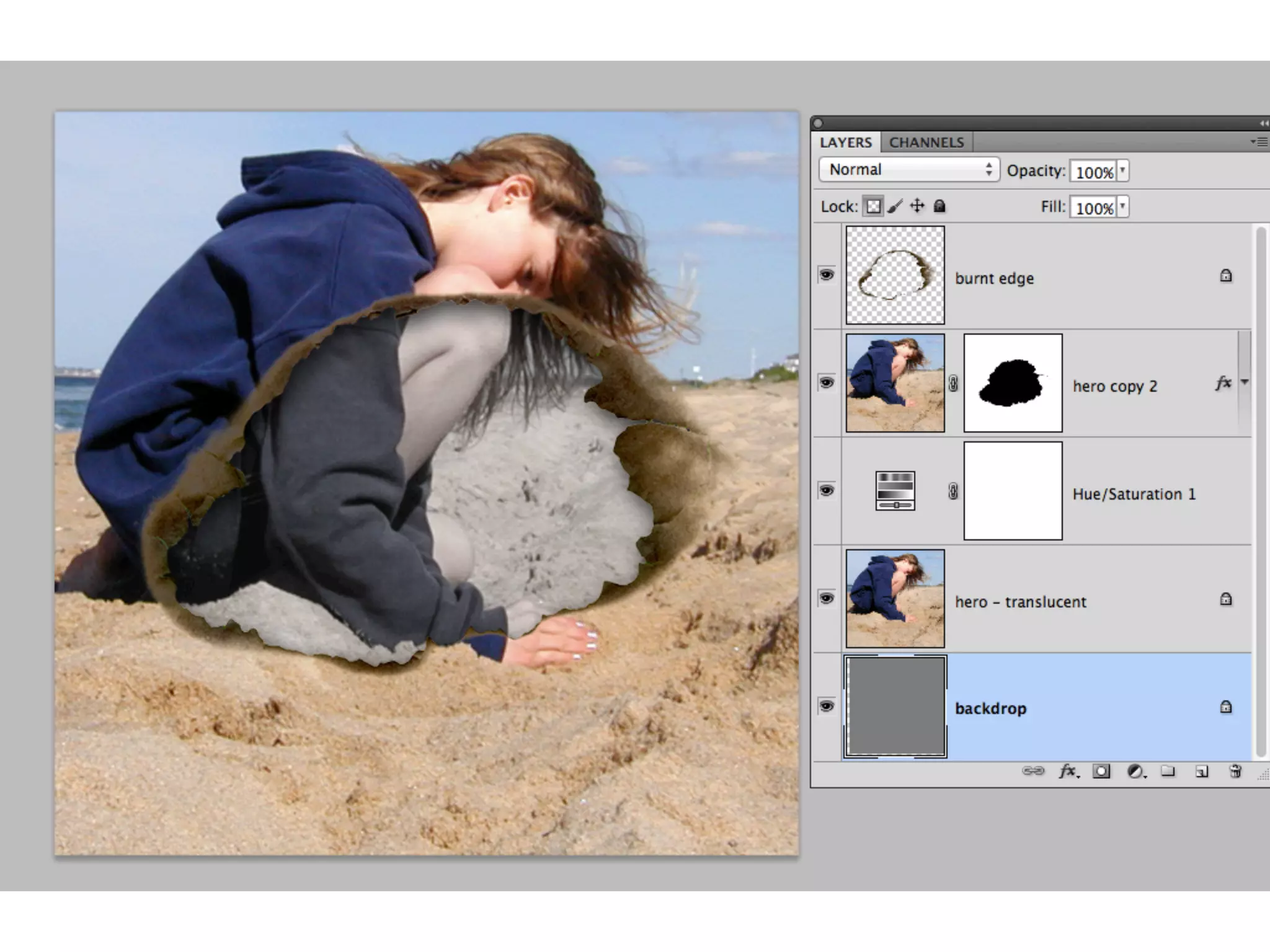The height and width of the screenshot is (952, 1270).
Task: Open the Layers panel options menu
Action: click(1258, 143)
